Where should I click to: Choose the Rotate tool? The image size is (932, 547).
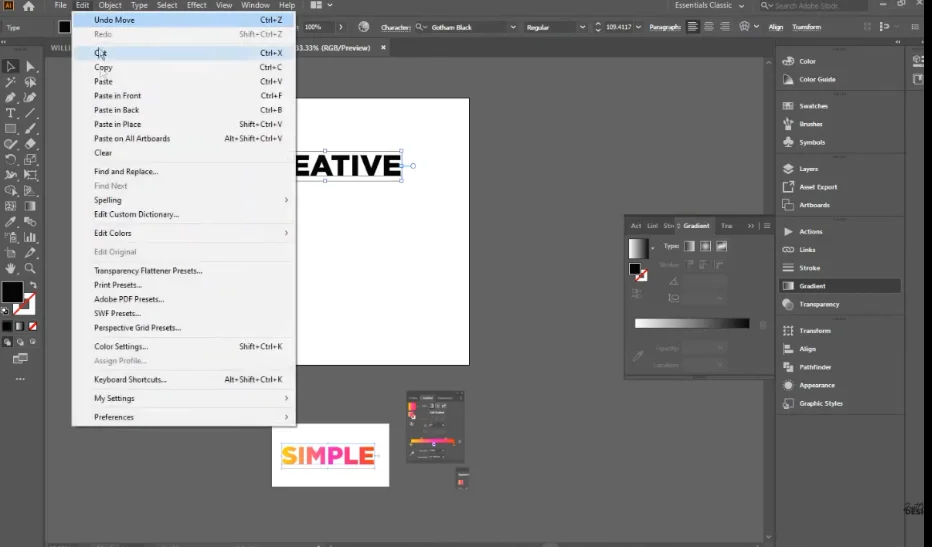click(10, 159)
